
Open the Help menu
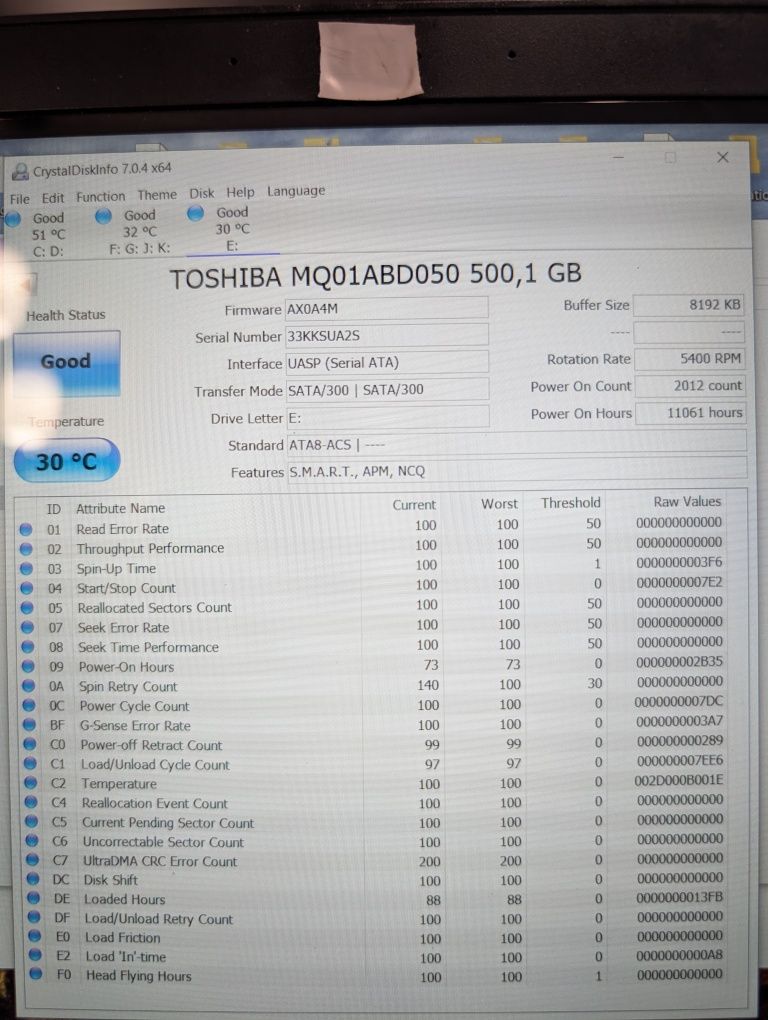click(x=241, y=193)
